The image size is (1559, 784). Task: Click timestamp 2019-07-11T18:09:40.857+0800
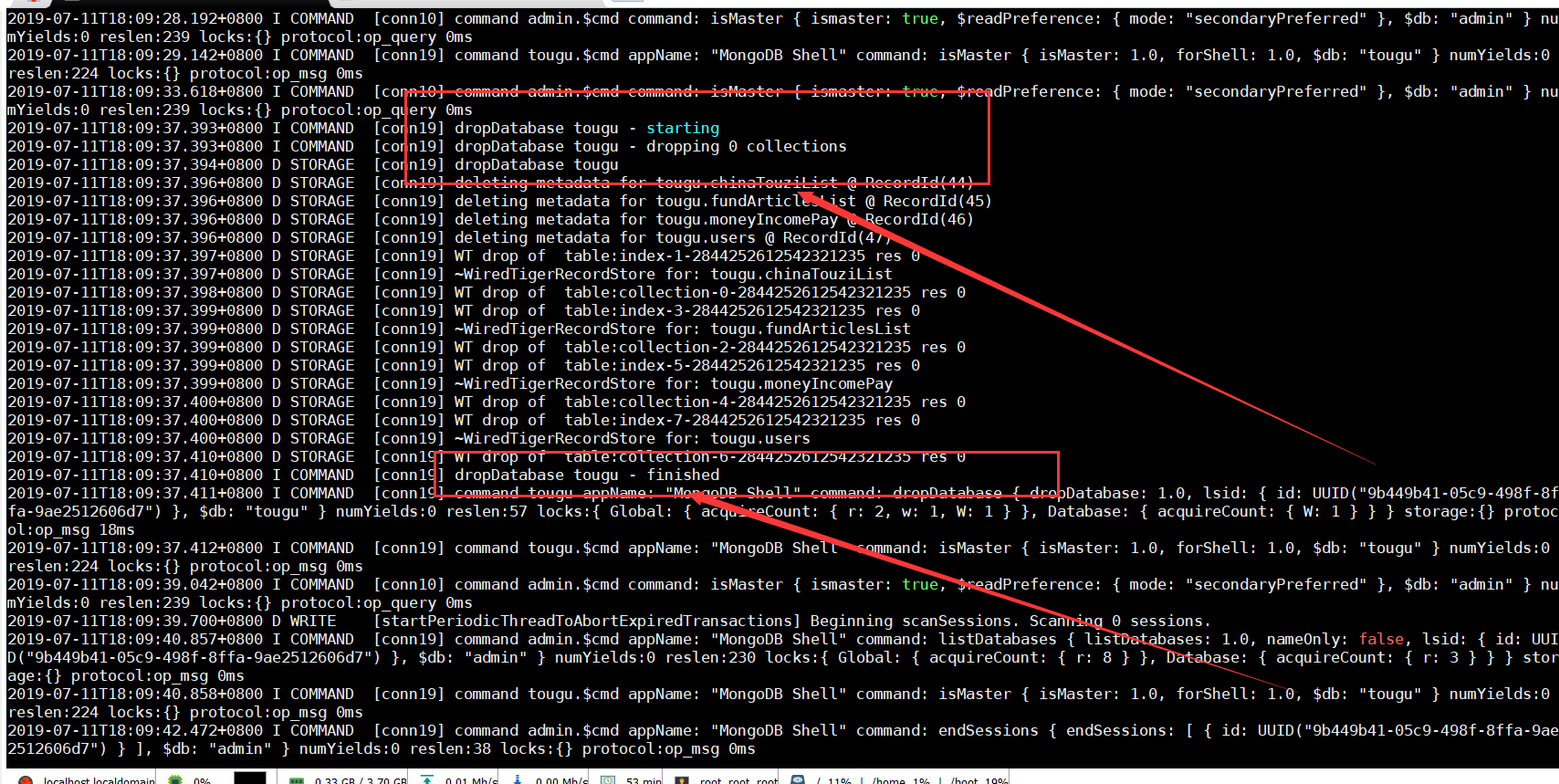[x=135, y=639]
